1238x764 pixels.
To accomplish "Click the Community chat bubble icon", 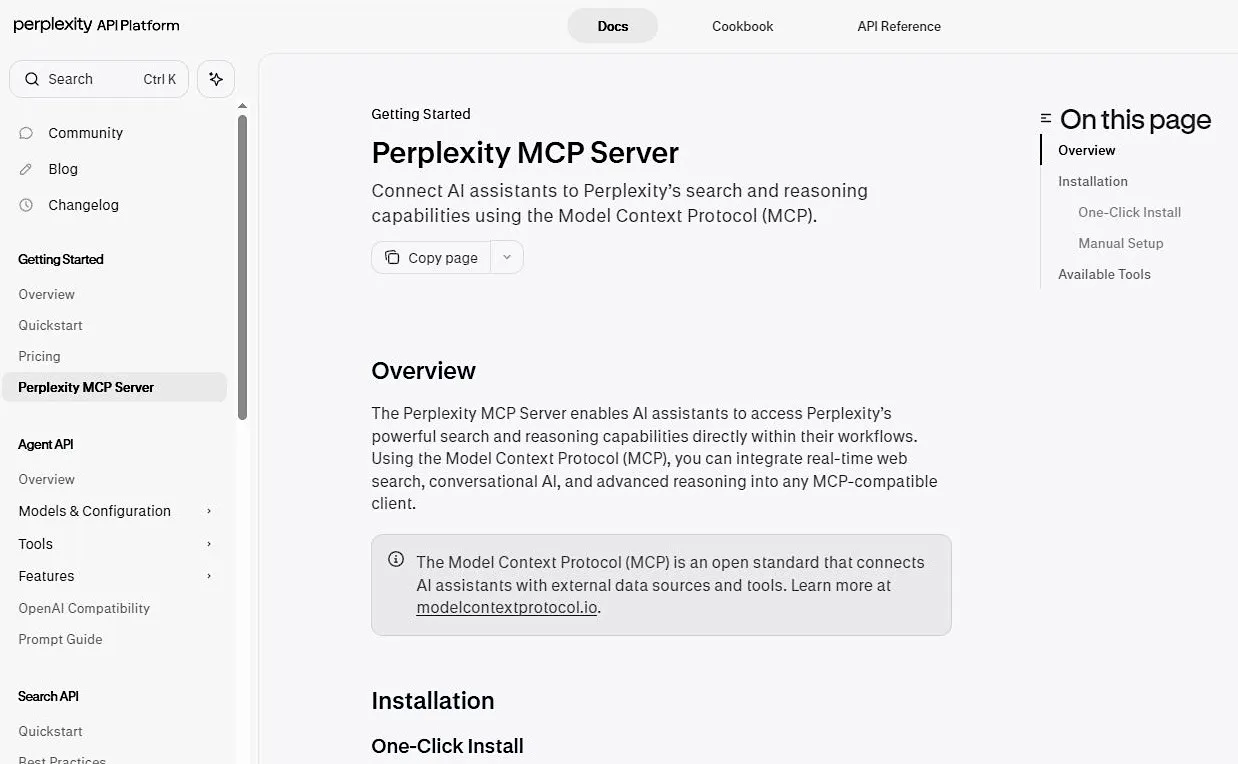I will [26, 133].
